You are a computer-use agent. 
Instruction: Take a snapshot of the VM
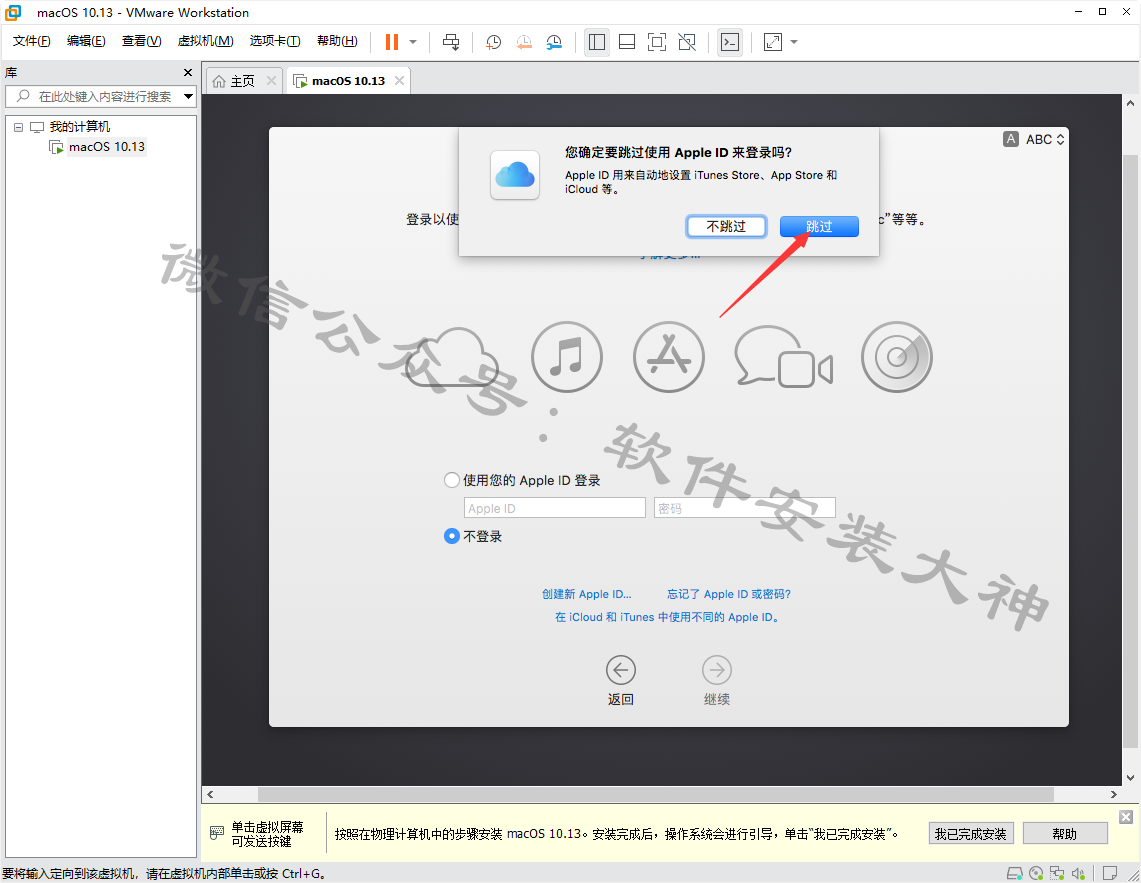pyautogui.click(x=493, y=42)
